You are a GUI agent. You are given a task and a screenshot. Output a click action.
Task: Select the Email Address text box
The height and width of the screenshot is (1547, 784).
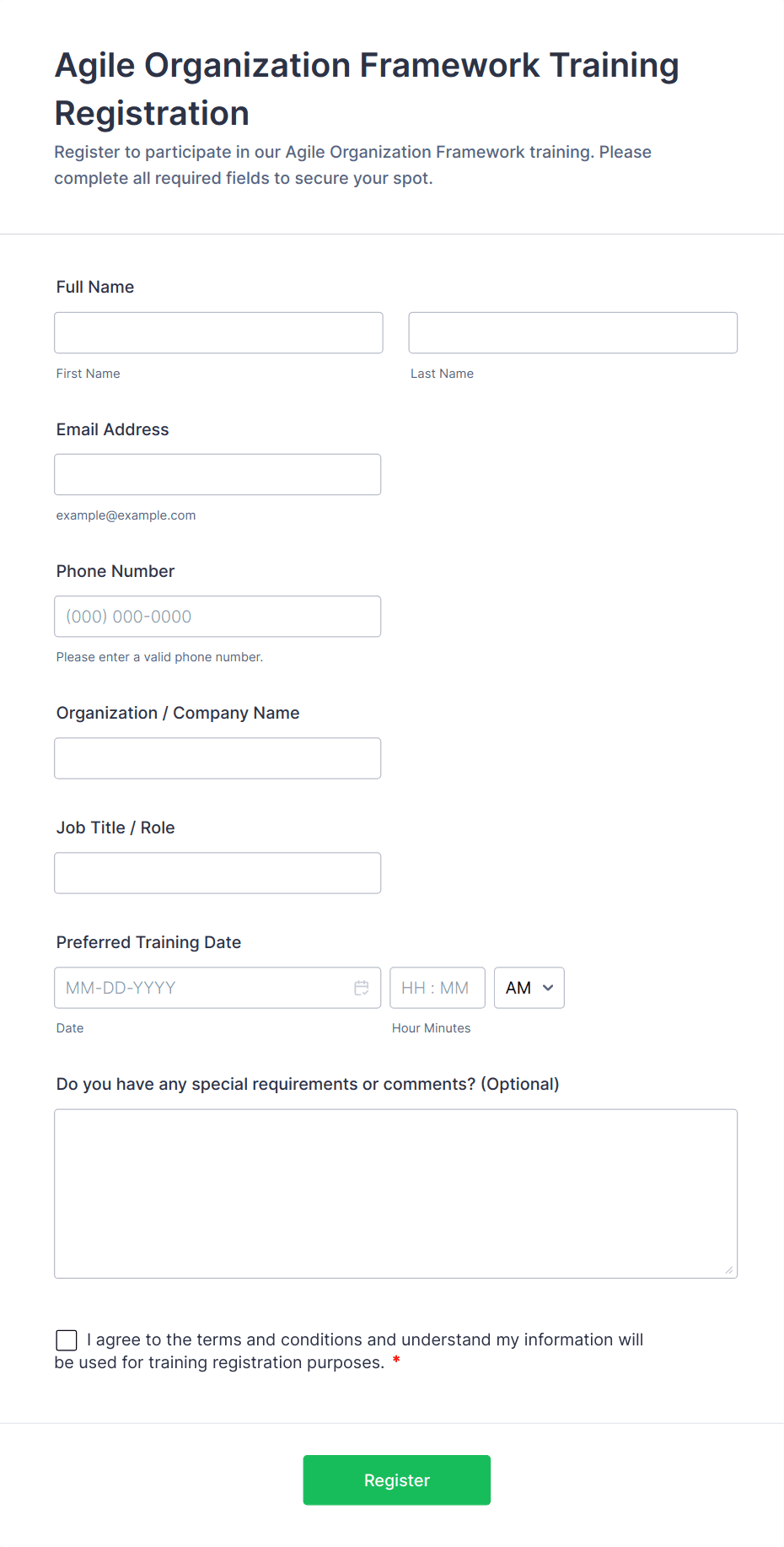point(217,475)
